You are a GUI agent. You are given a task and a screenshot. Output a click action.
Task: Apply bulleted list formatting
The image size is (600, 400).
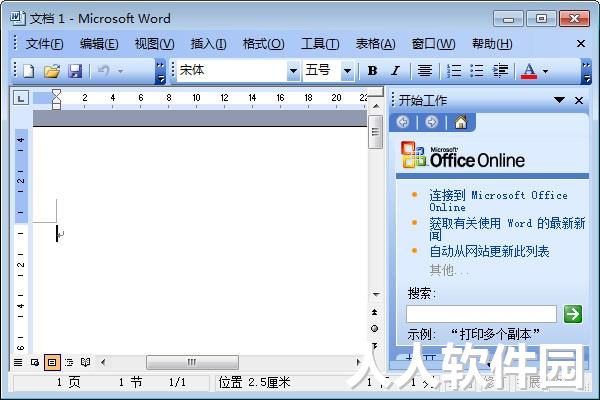477,71
